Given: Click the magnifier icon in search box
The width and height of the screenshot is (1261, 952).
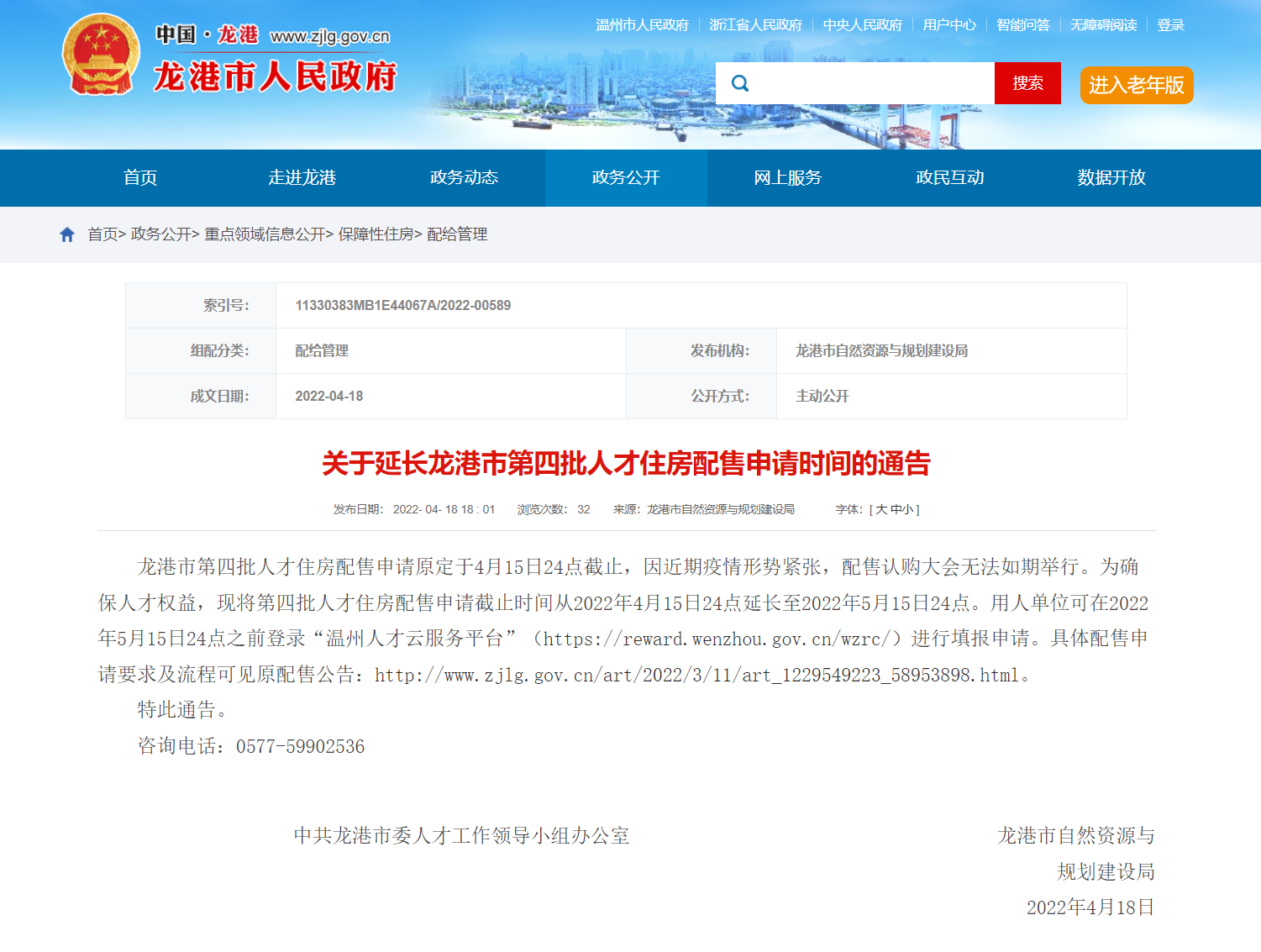Looking at the screenshot, I should pyautogui.click(x=740, y=83).
